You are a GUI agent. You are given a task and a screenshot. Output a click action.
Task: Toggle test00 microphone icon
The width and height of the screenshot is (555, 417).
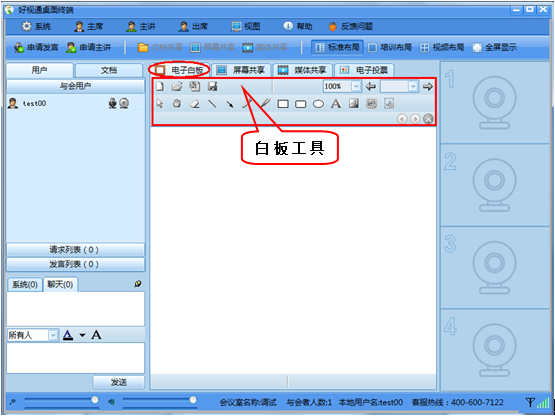[113, 103]
